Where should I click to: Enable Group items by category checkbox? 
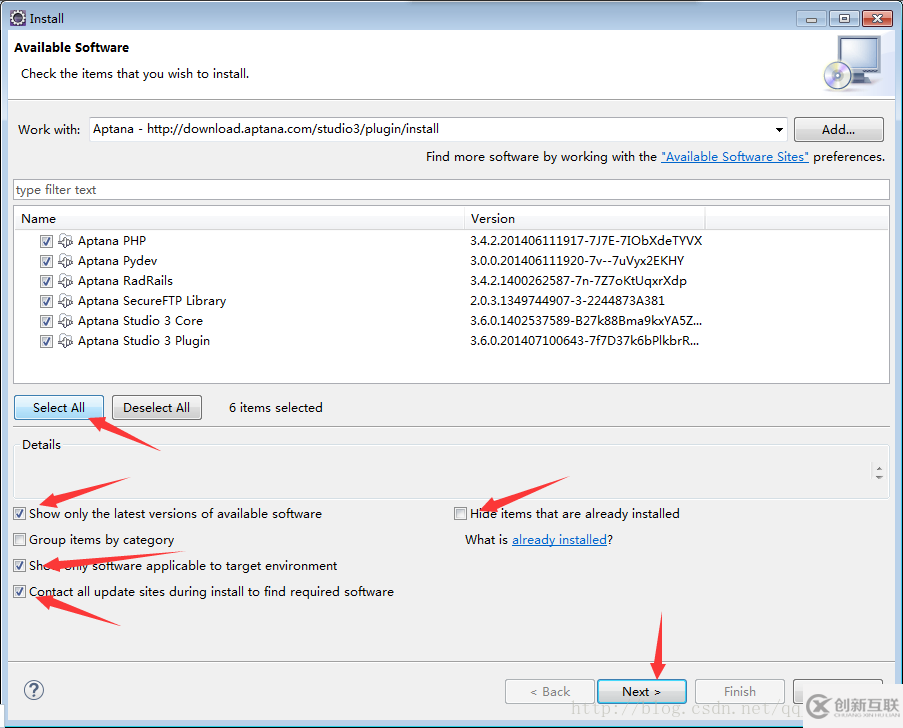(x=20, y=540)
